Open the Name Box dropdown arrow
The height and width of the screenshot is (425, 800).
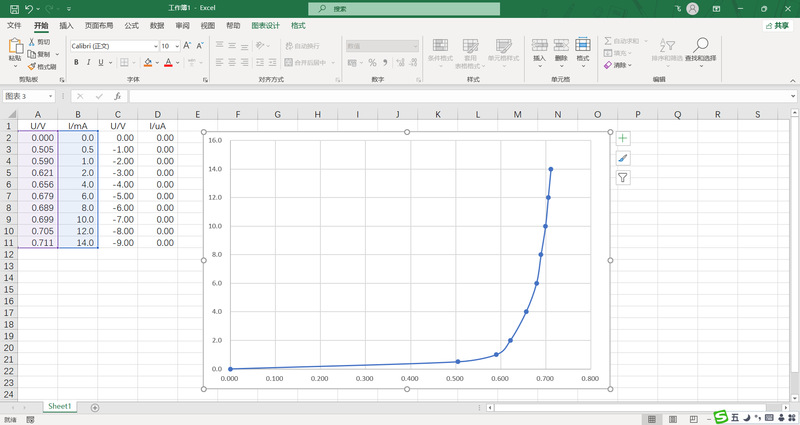(x=51, y=96)
